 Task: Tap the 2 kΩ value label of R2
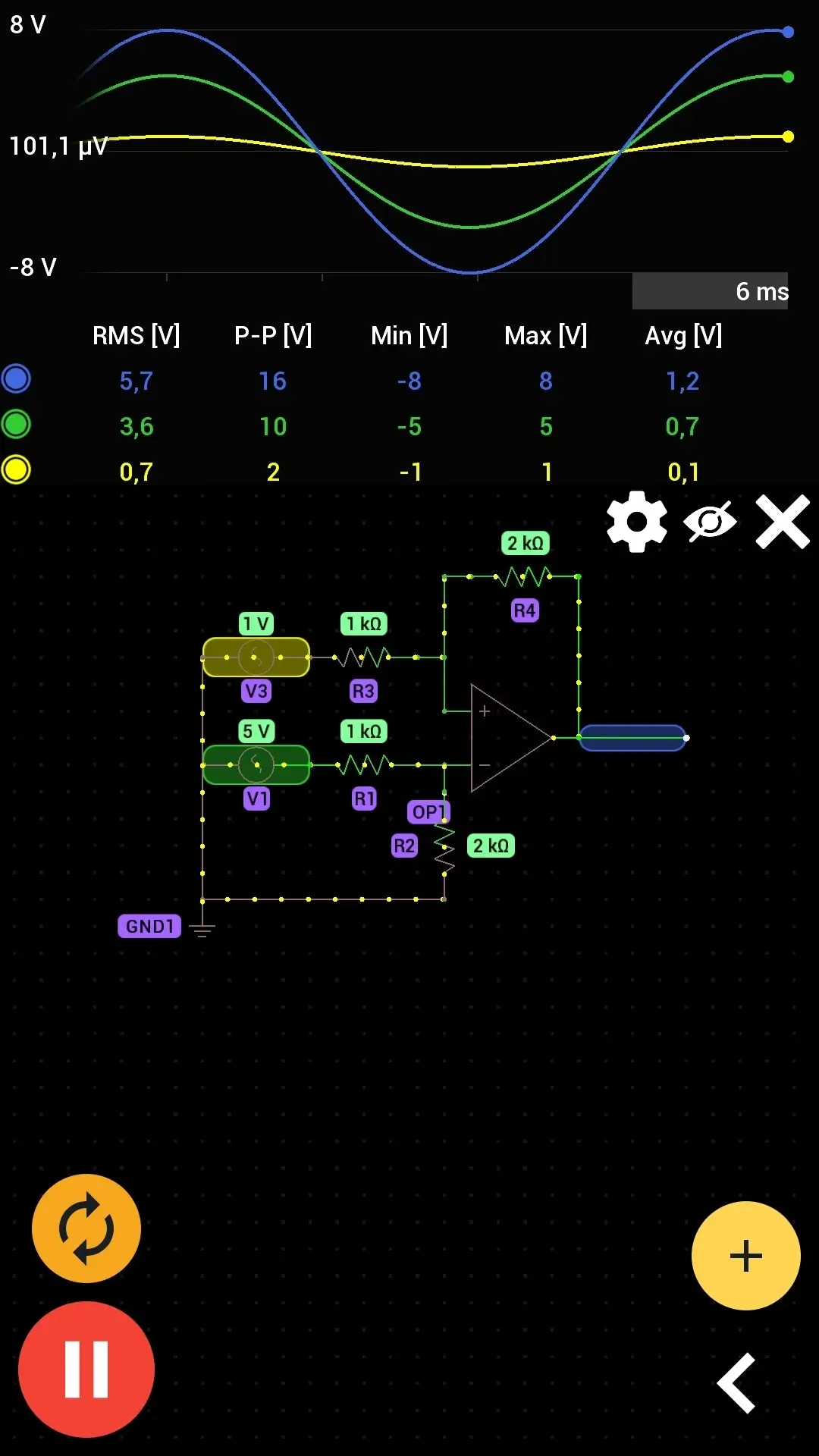tap(491, 846)
